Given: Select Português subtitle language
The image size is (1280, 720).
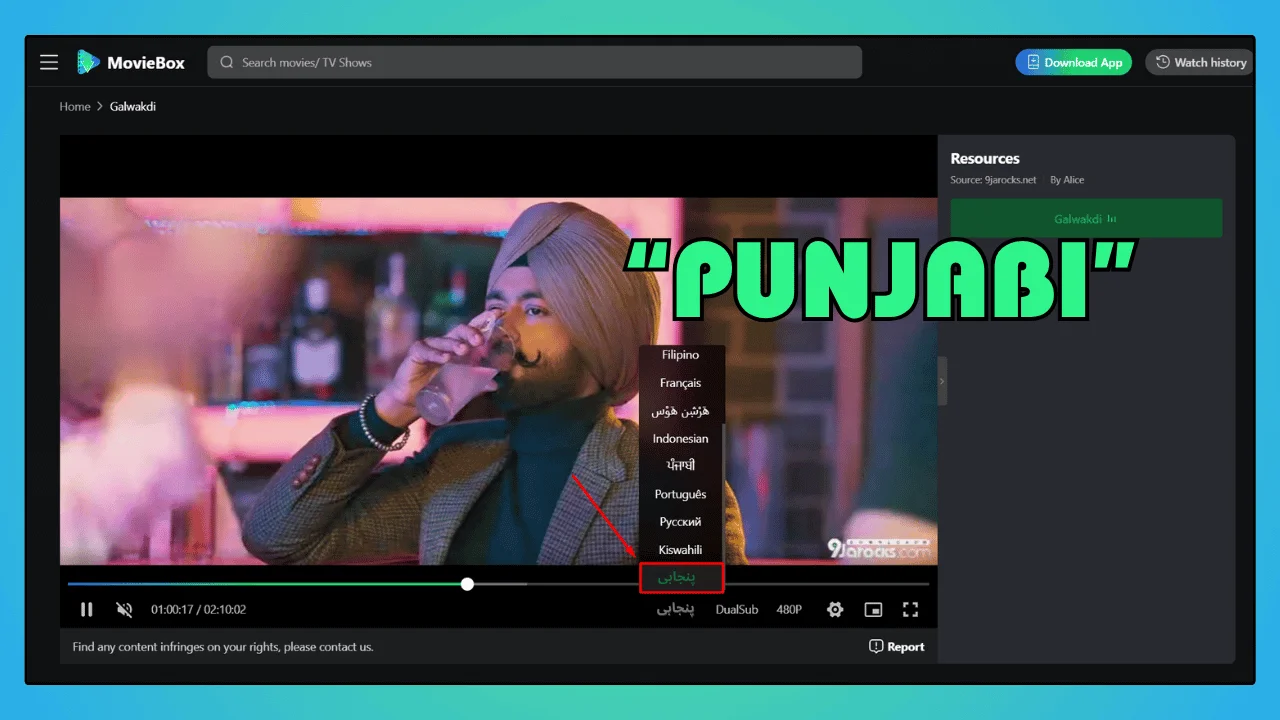Looking at the screenshot, I should [680, 494].
